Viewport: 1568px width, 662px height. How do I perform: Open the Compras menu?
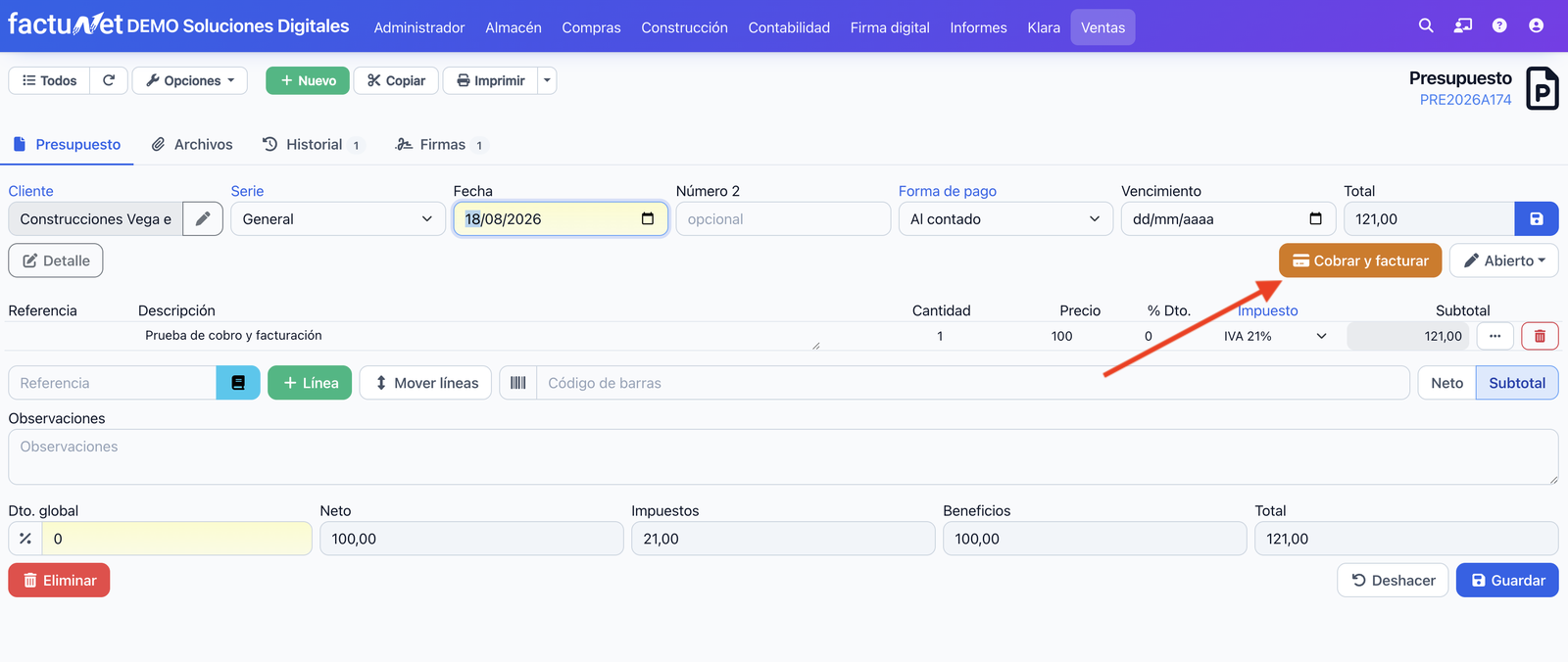591,27
